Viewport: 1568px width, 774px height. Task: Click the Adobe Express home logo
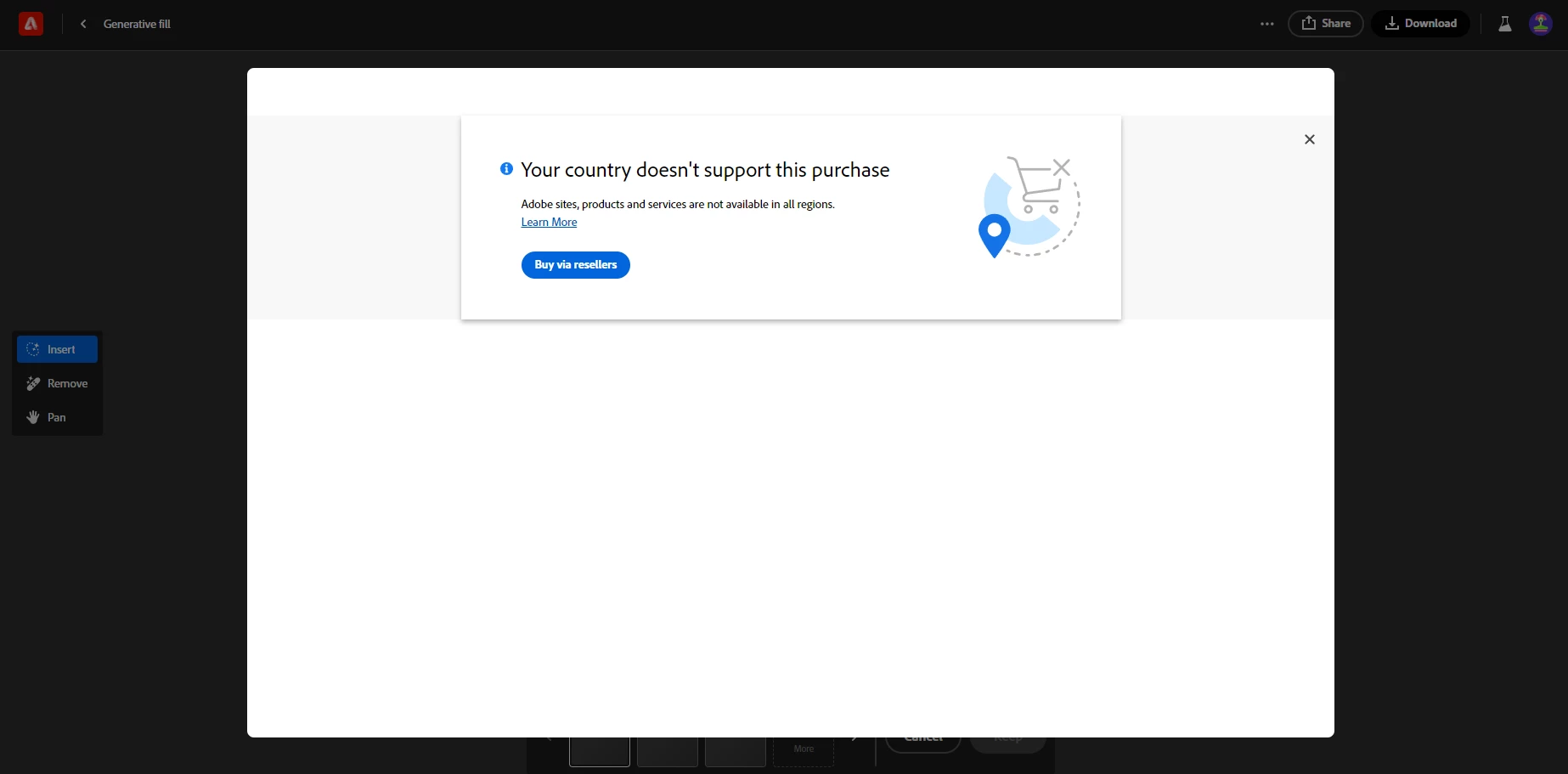click(x=31, y=24)
